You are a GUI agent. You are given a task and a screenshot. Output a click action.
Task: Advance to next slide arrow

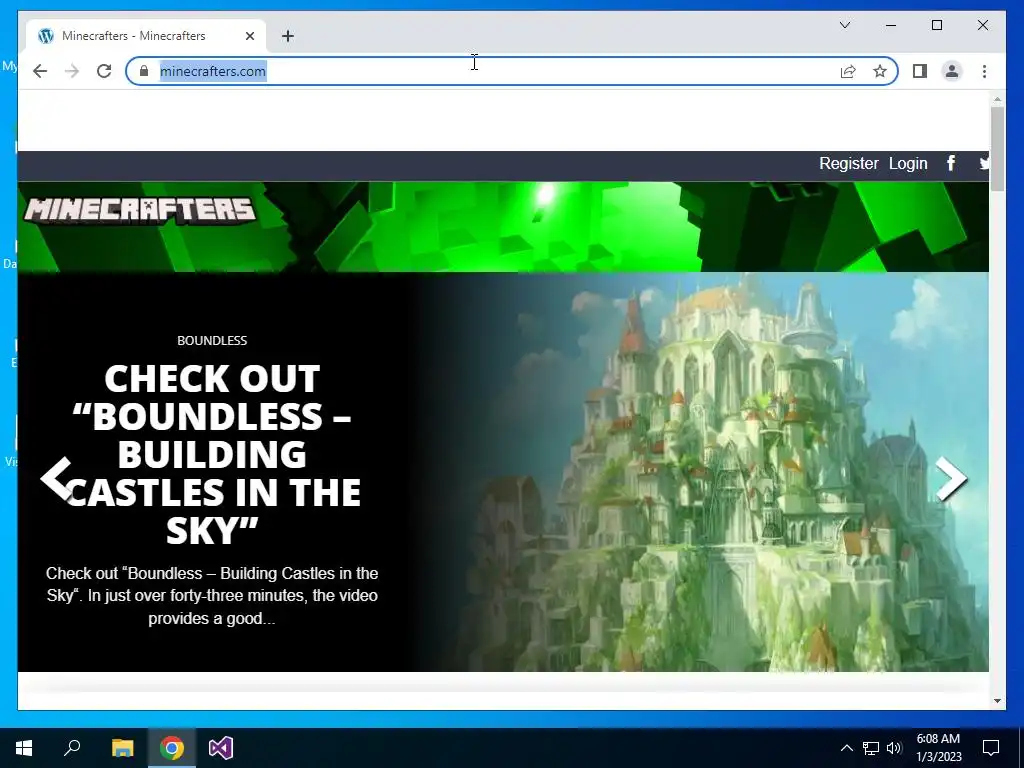[x=951, y=479]
